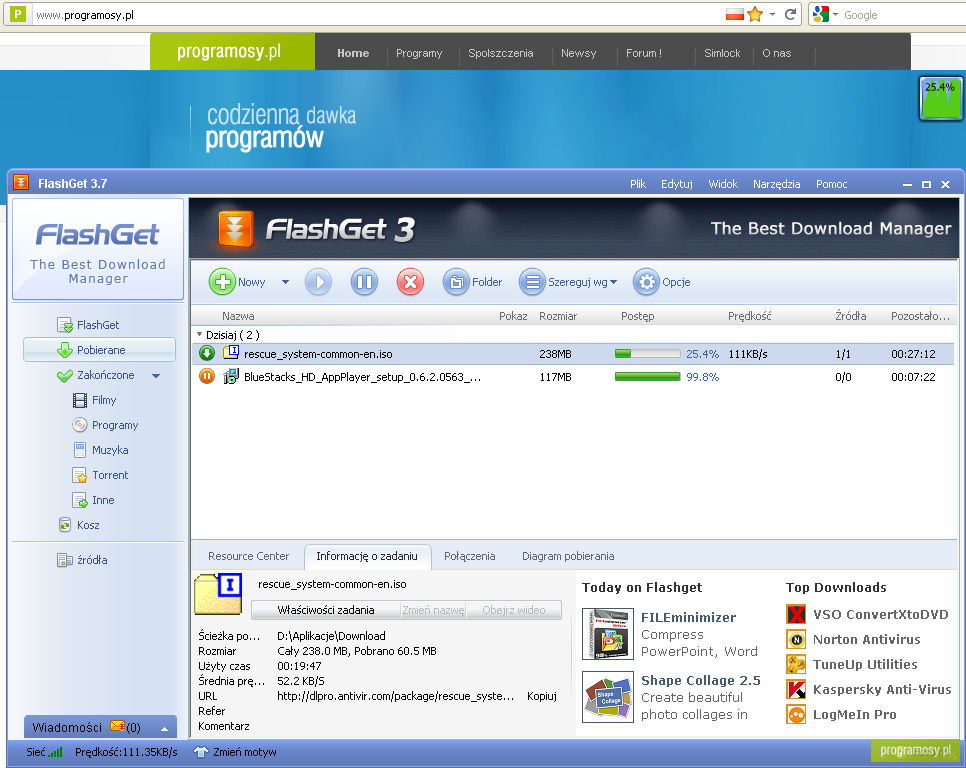Open the Plik menu
966x768 pixels.
(638, 184)
